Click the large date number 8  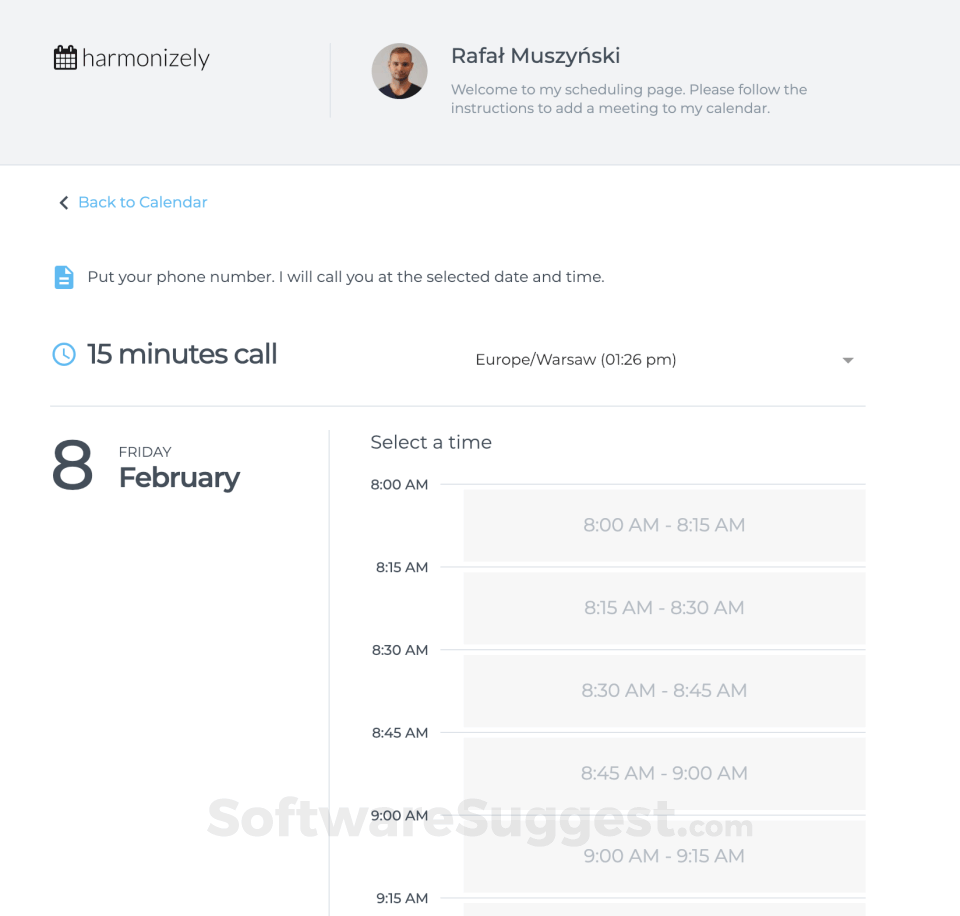(x=72, y=466)
